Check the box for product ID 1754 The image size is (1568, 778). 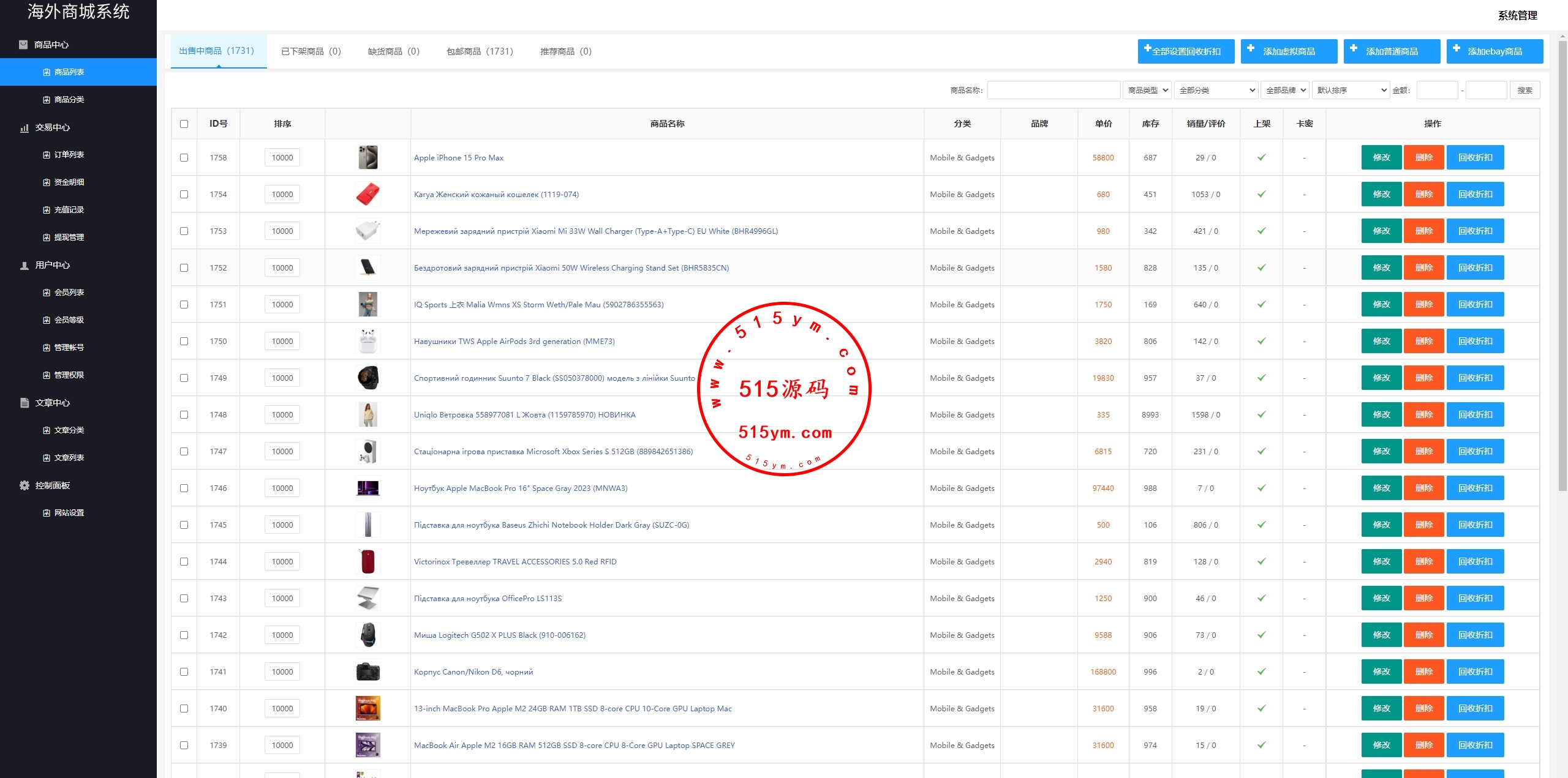184,194
